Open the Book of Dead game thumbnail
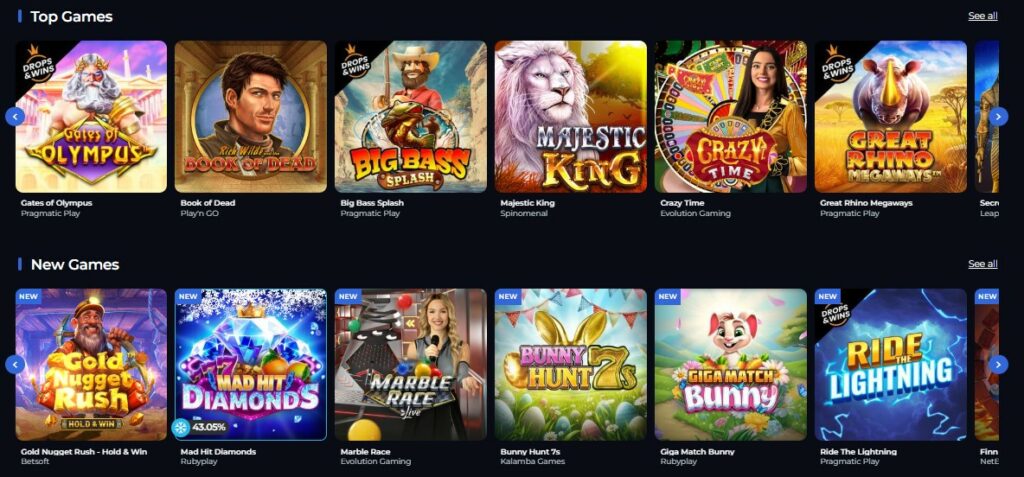This screenshot has height=477, width=1024. pyautogui.click(x=251, y=116)
